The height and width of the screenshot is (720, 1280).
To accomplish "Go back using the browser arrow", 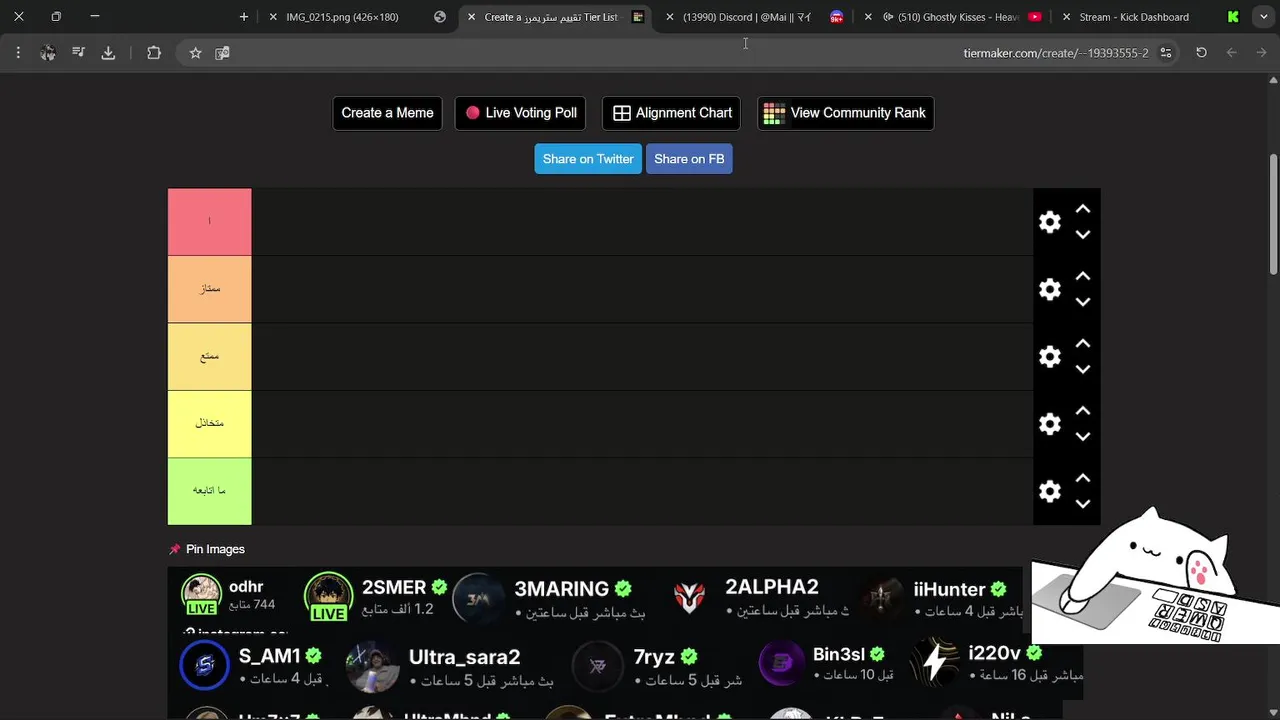I will pos(1231,53).
